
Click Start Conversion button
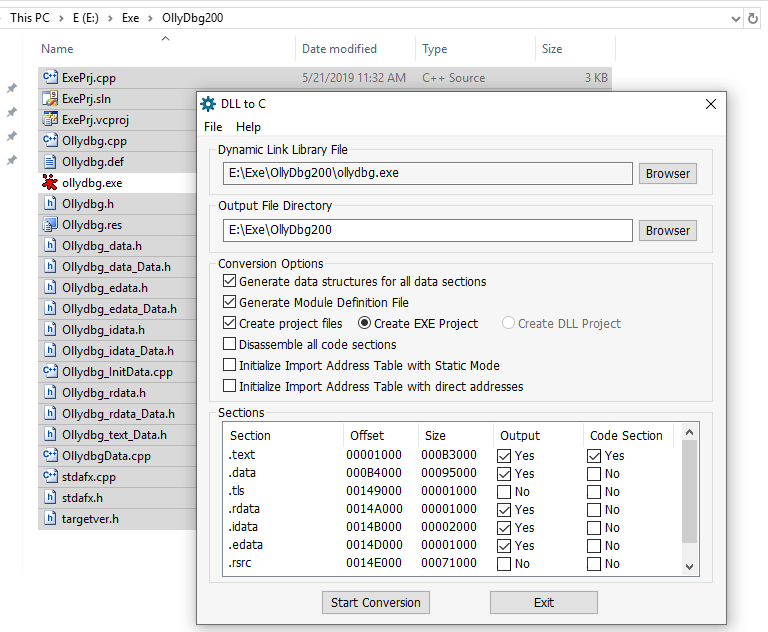click(376, 602)
